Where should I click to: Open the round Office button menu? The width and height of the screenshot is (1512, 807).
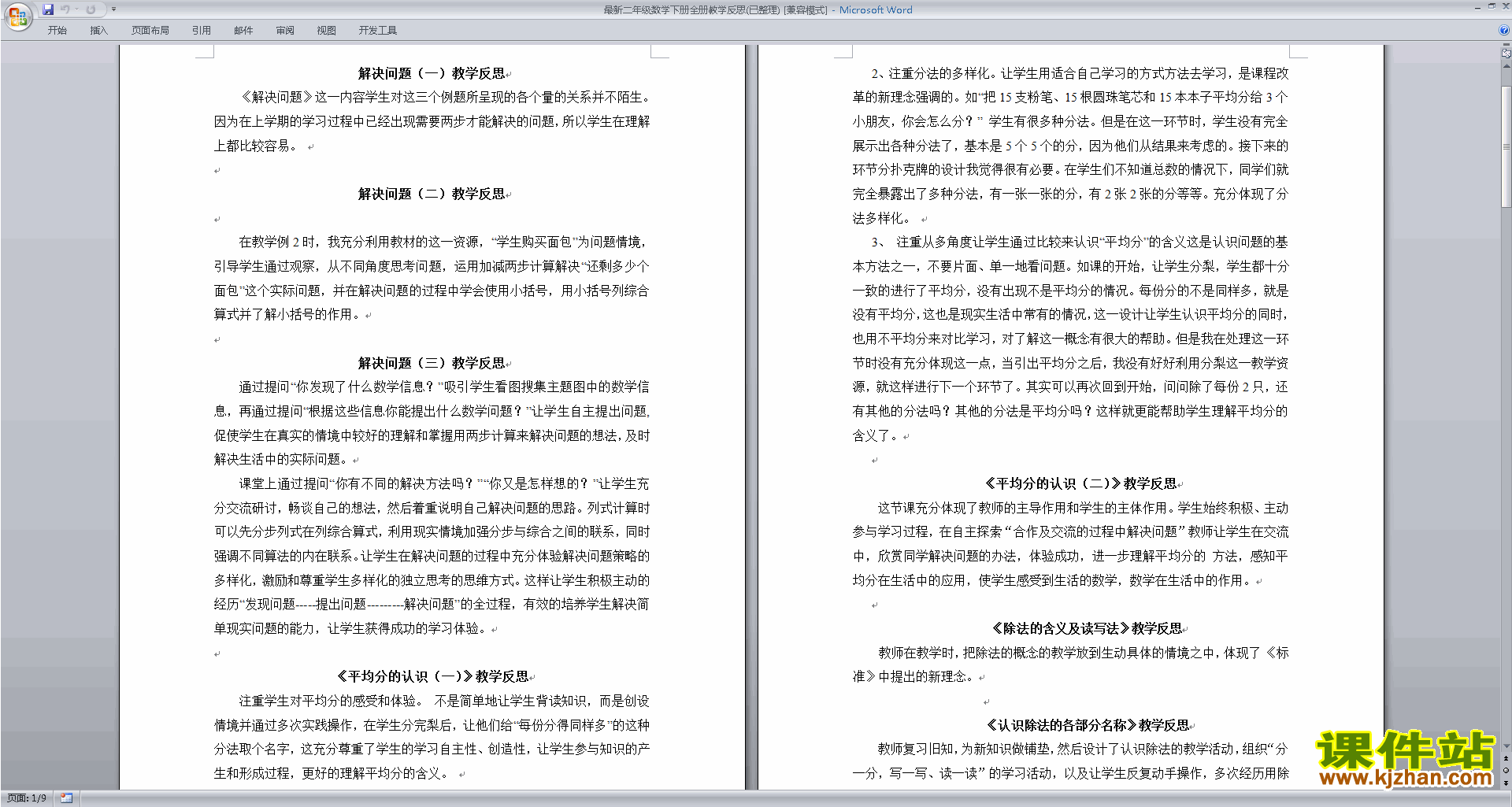pyautogui.click(x=17, y=16)
